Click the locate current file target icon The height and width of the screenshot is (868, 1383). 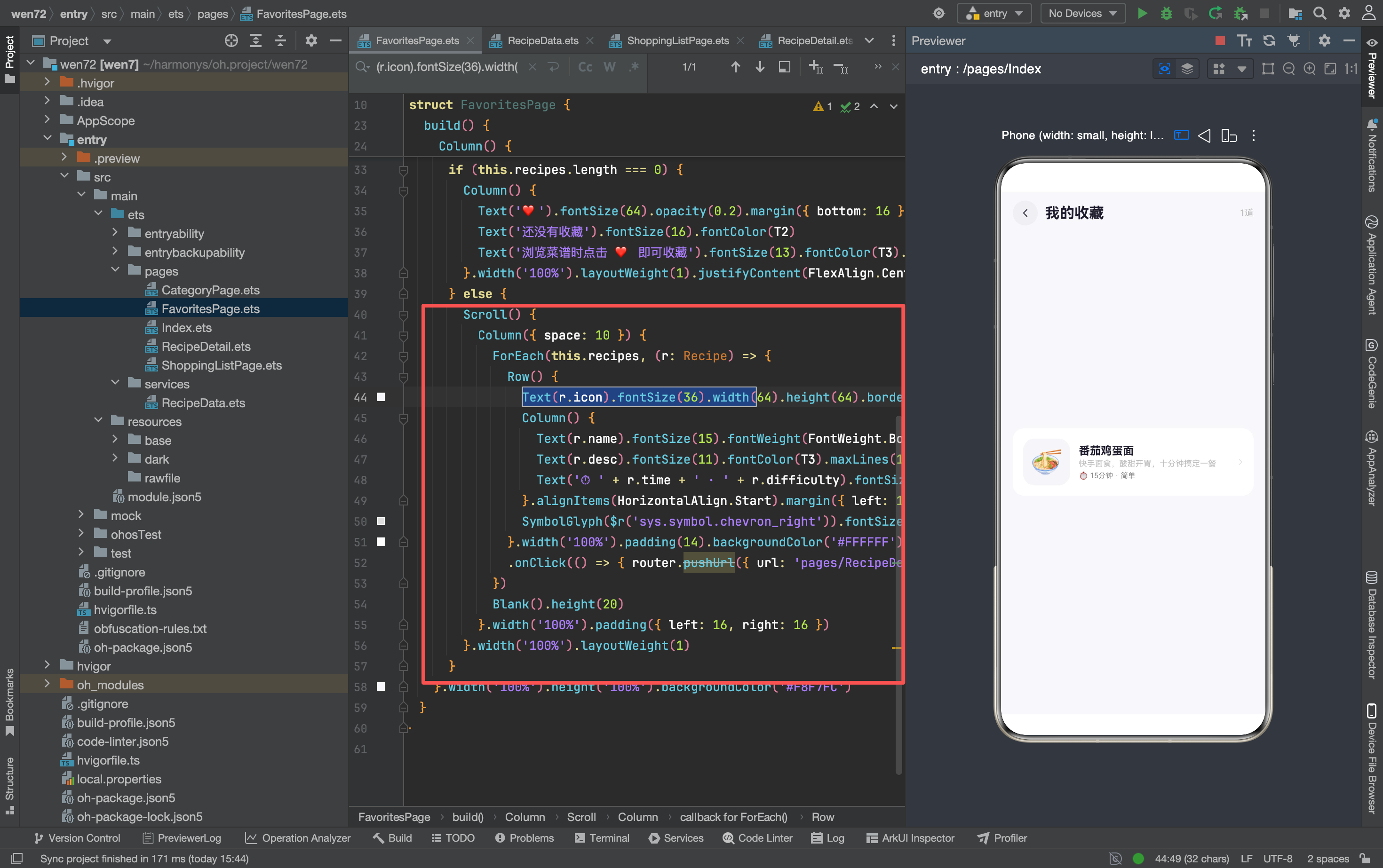click(231, 40)
